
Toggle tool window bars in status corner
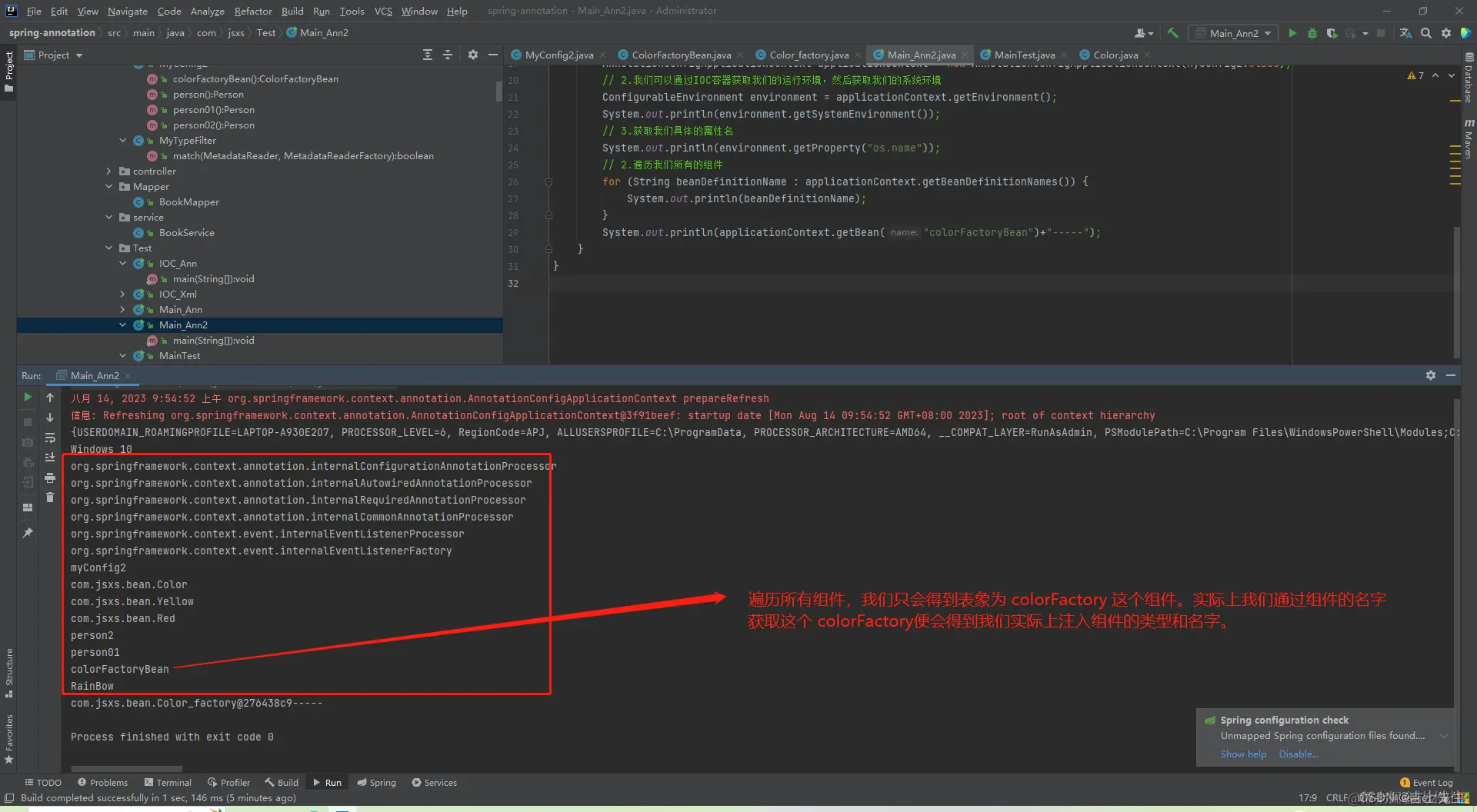[x=9, y=798]
